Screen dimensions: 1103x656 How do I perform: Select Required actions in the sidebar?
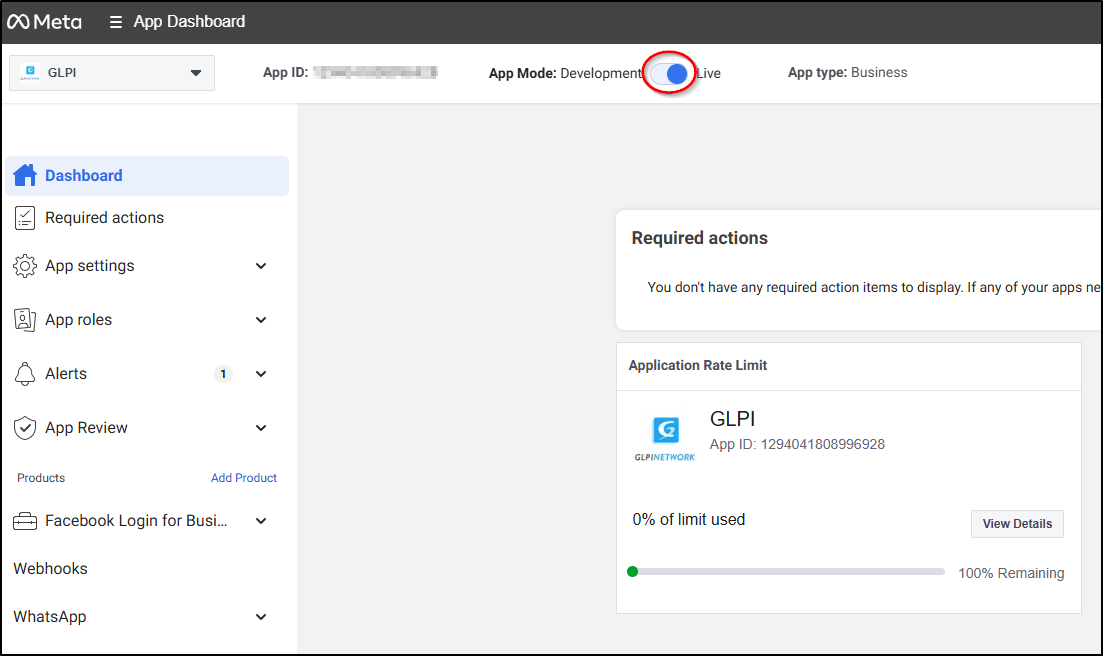(104, 218)
